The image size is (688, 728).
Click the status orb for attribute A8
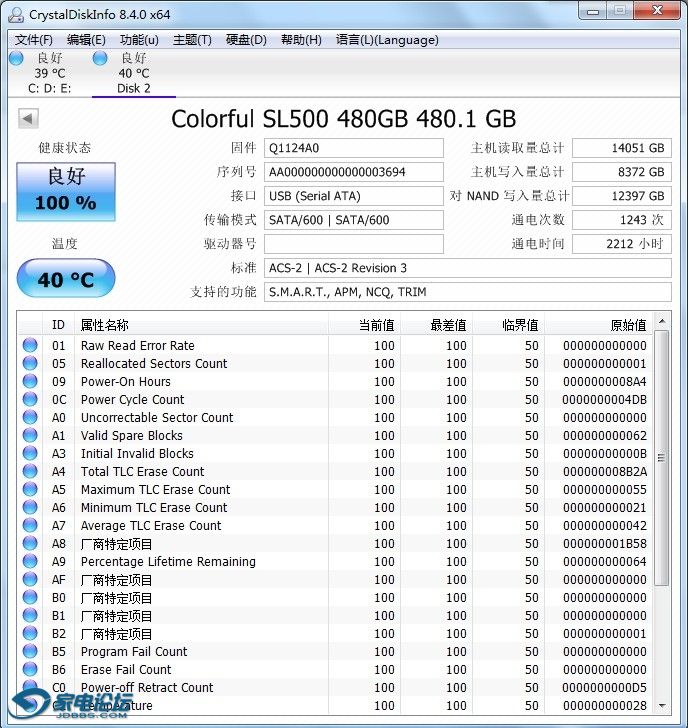point(30,543)
